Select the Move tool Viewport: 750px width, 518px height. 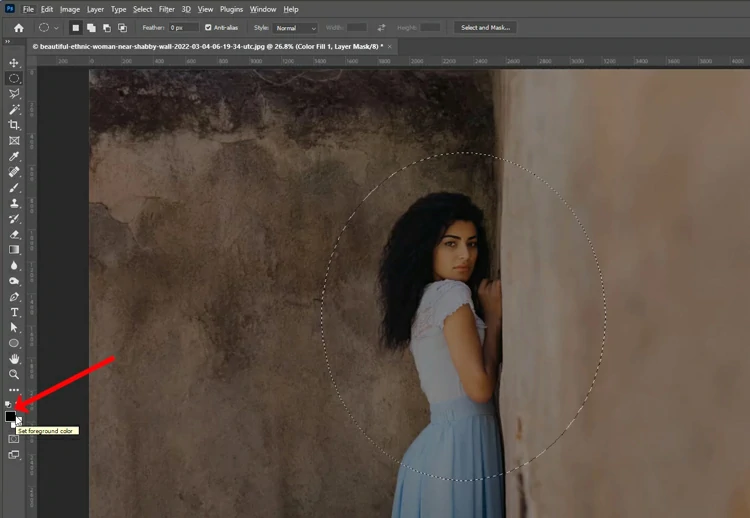pyautogui.click(x=14, y=63)
